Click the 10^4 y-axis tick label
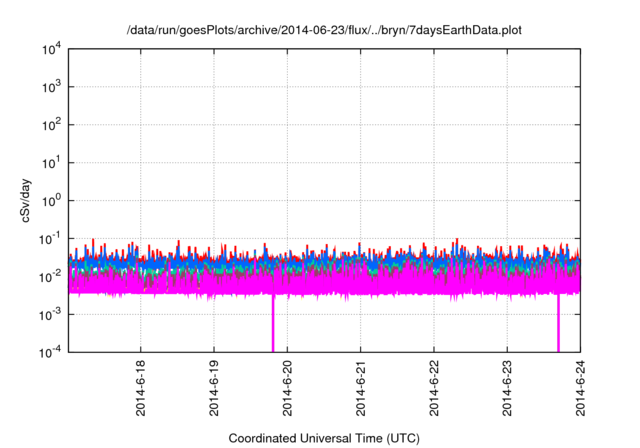Viewport: 640px width, 448px height. click(x=51, y=50)
